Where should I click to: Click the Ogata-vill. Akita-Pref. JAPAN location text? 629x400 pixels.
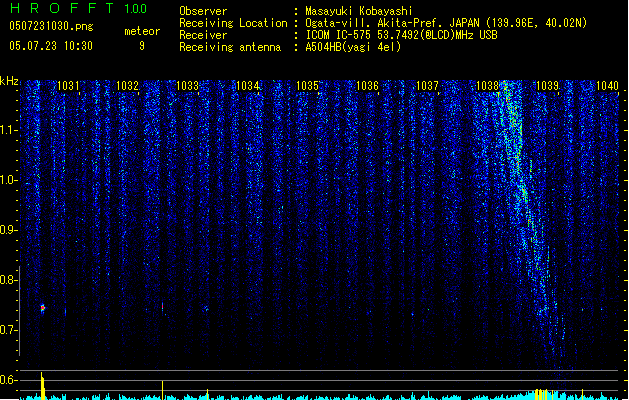(446, 23)
